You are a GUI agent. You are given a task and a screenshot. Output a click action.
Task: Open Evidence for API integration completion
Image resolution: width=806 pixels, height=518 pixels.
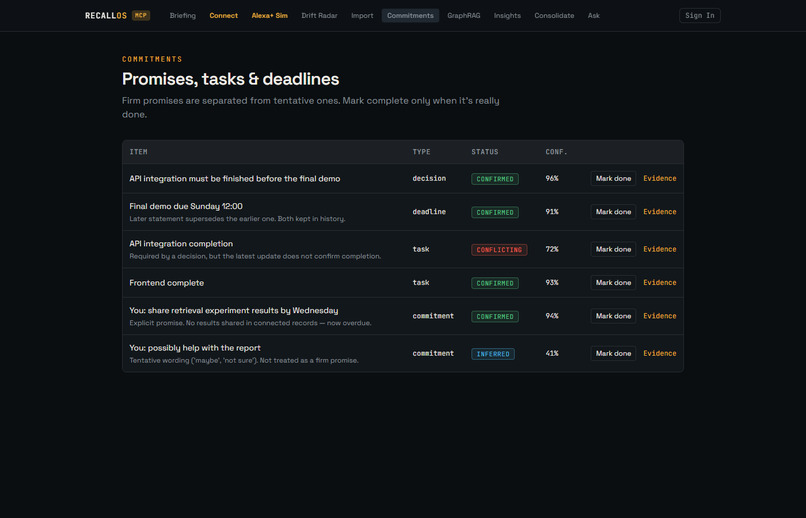click(660, 249)
